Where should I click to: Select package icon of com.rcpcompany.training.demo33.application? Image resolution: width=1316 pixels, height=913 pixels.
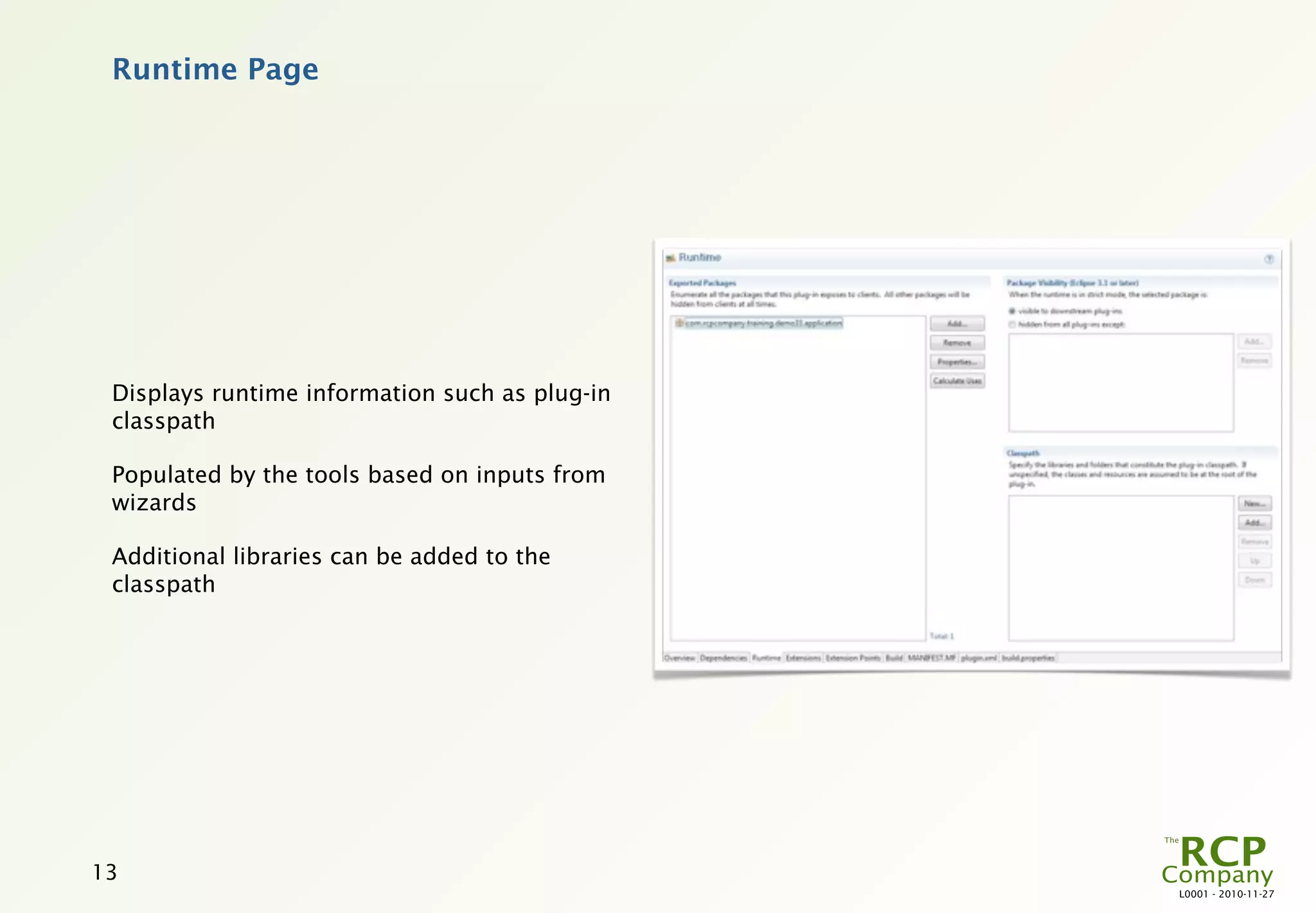click(679, 323)
